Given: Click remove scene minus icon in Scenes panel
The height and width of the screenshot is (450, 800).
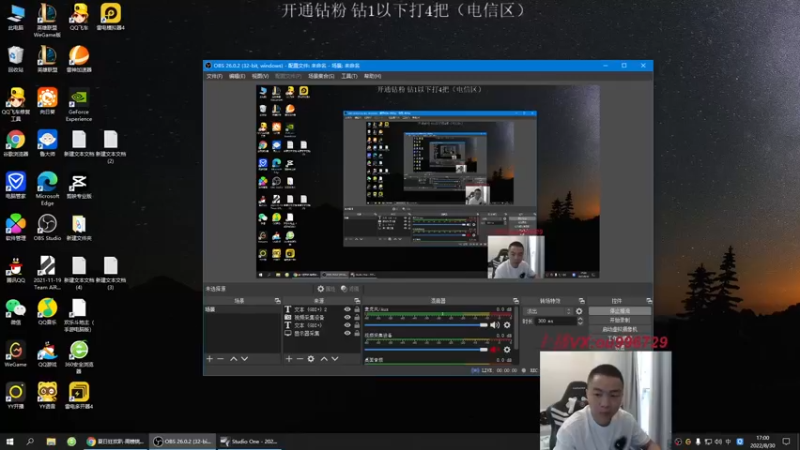Looking at the screenshot, I should coord(220,359).
